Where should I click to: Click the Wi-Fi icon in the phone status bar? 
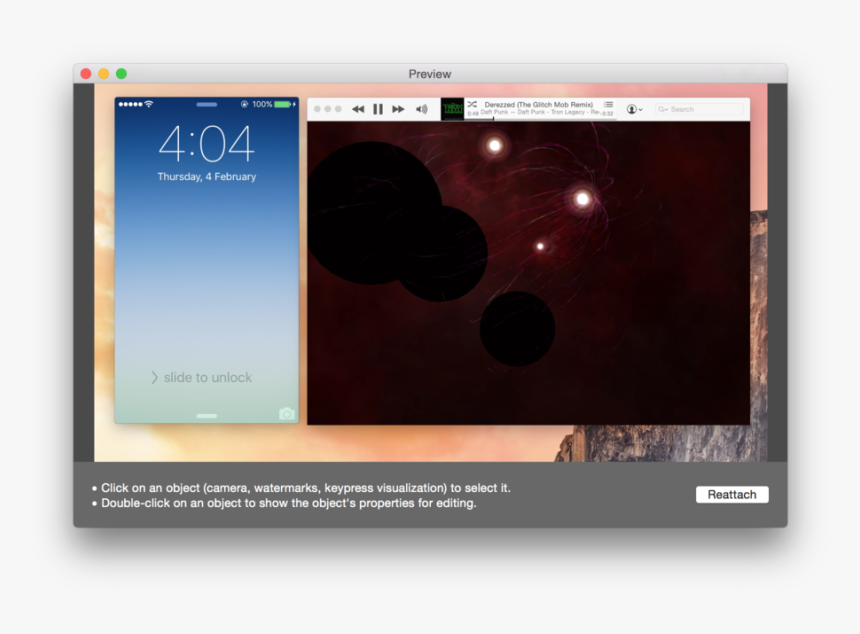tap(149, 104)
